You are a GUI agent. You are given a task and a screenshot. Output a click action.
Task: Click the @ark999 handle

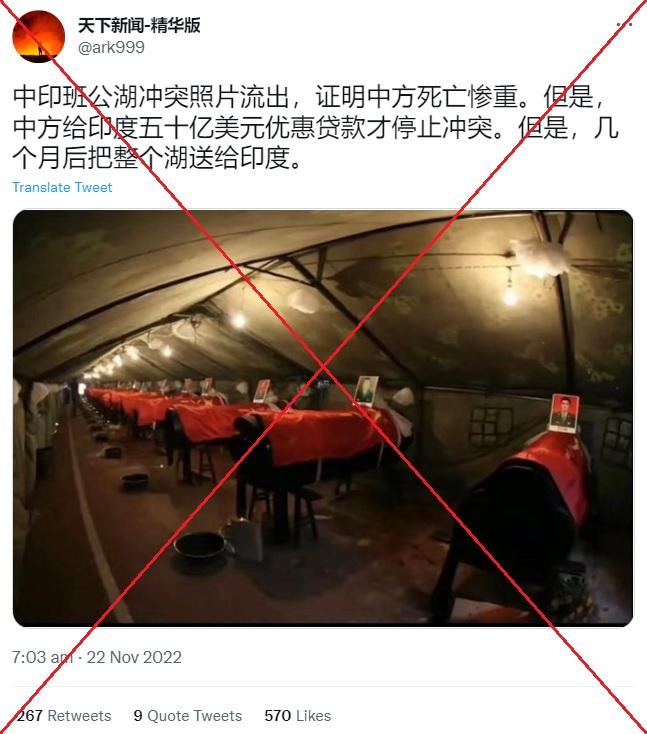click(111, 47)
